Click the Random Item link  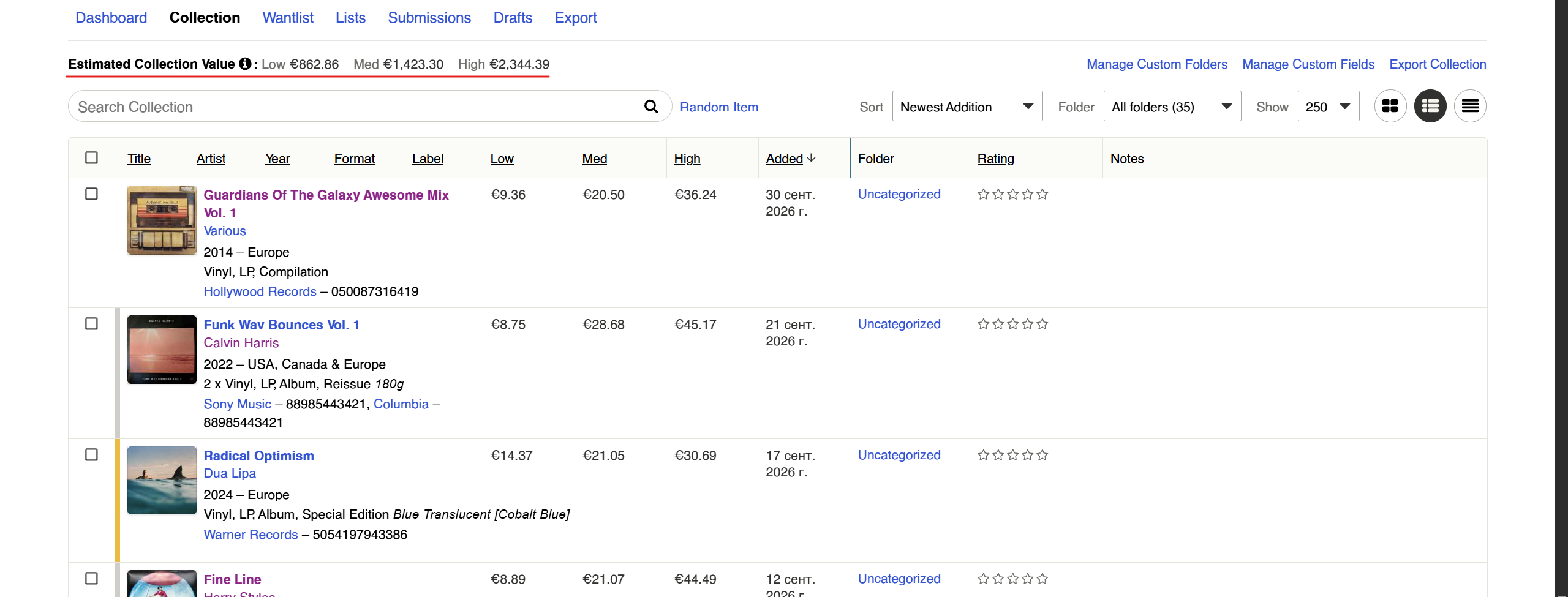click(719, 107)
